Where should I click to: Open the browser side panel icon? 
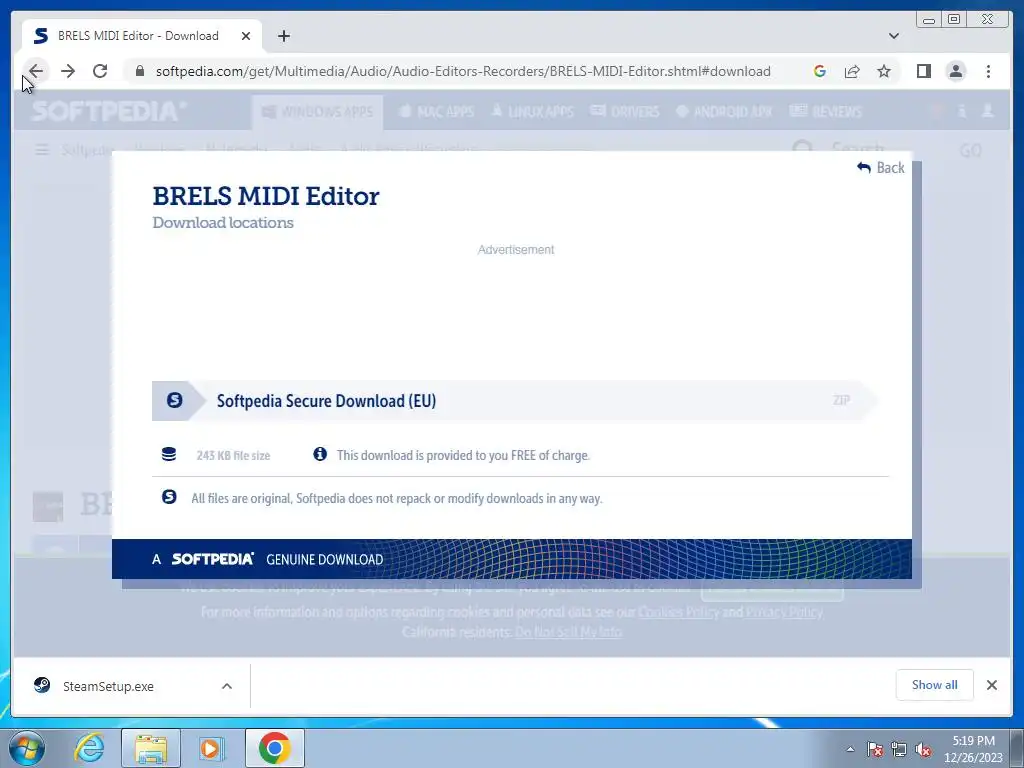923,71
